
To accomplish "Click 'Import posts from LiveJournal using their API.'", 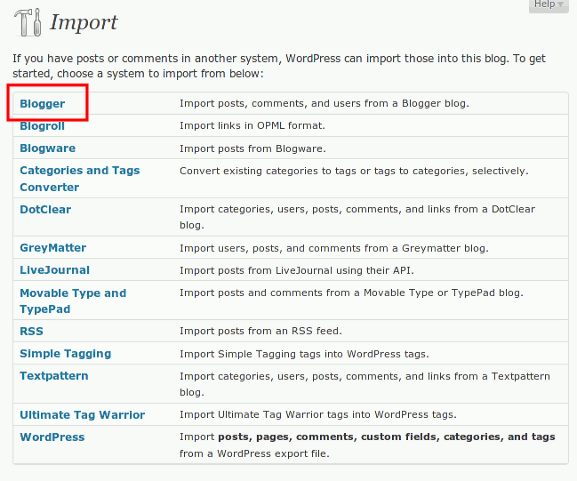I will (297, 270).
